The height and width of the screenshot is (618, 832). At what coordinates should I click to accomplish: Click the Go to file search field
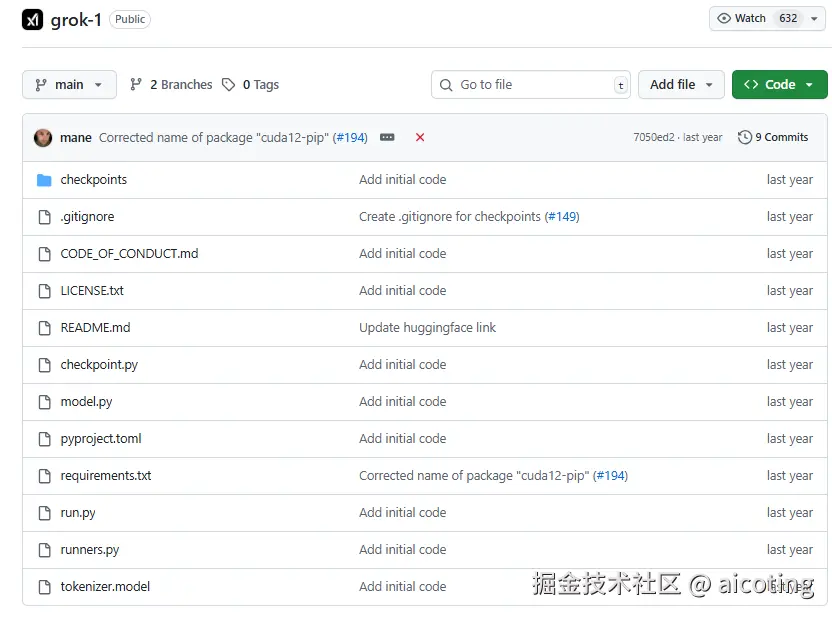tap(531, 85)
